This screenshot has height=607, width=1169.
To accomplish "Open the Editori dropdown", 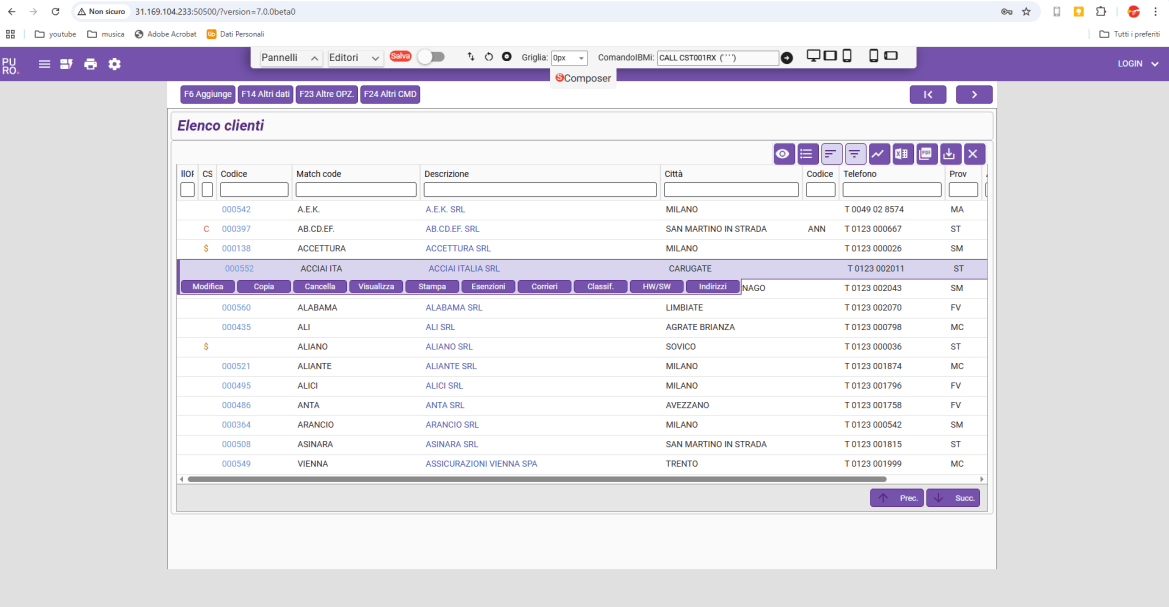I will (x=355, y=57).
